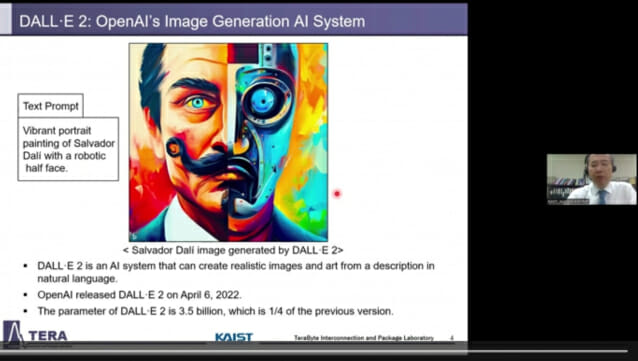
Task: Click the red laser pointer dot
Action: click(x=337, y=194)
